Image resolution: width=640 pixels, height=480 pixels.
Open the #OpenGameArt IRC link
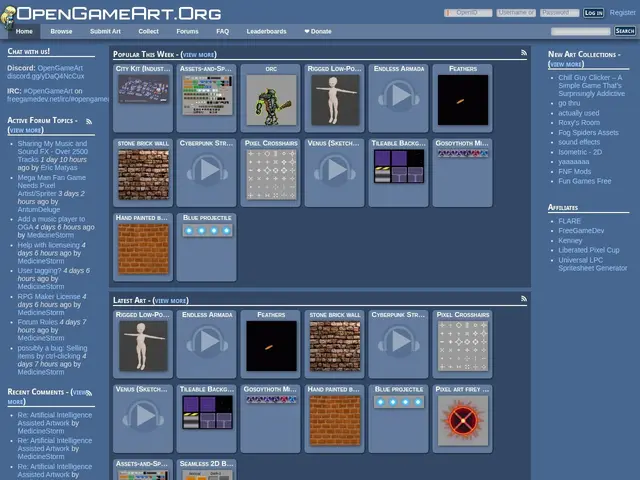click(48, 91)
